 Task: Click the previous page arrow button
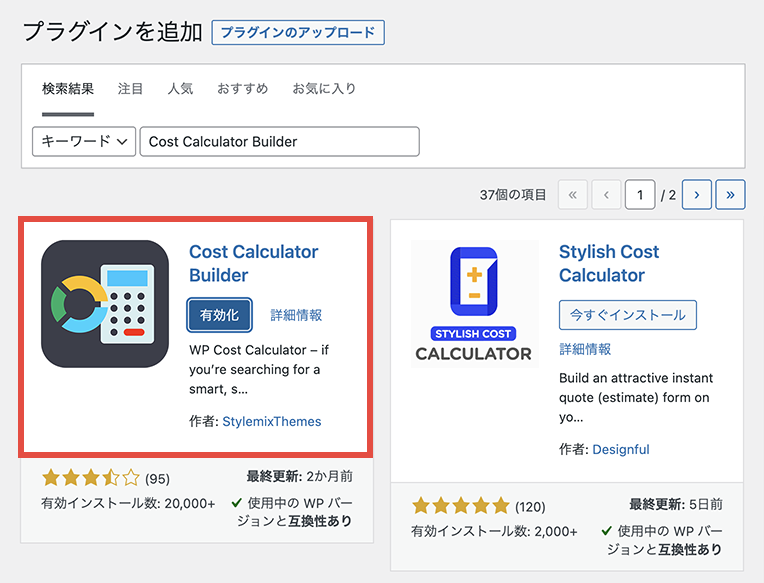pyautogui.click(x=606, y=195)
